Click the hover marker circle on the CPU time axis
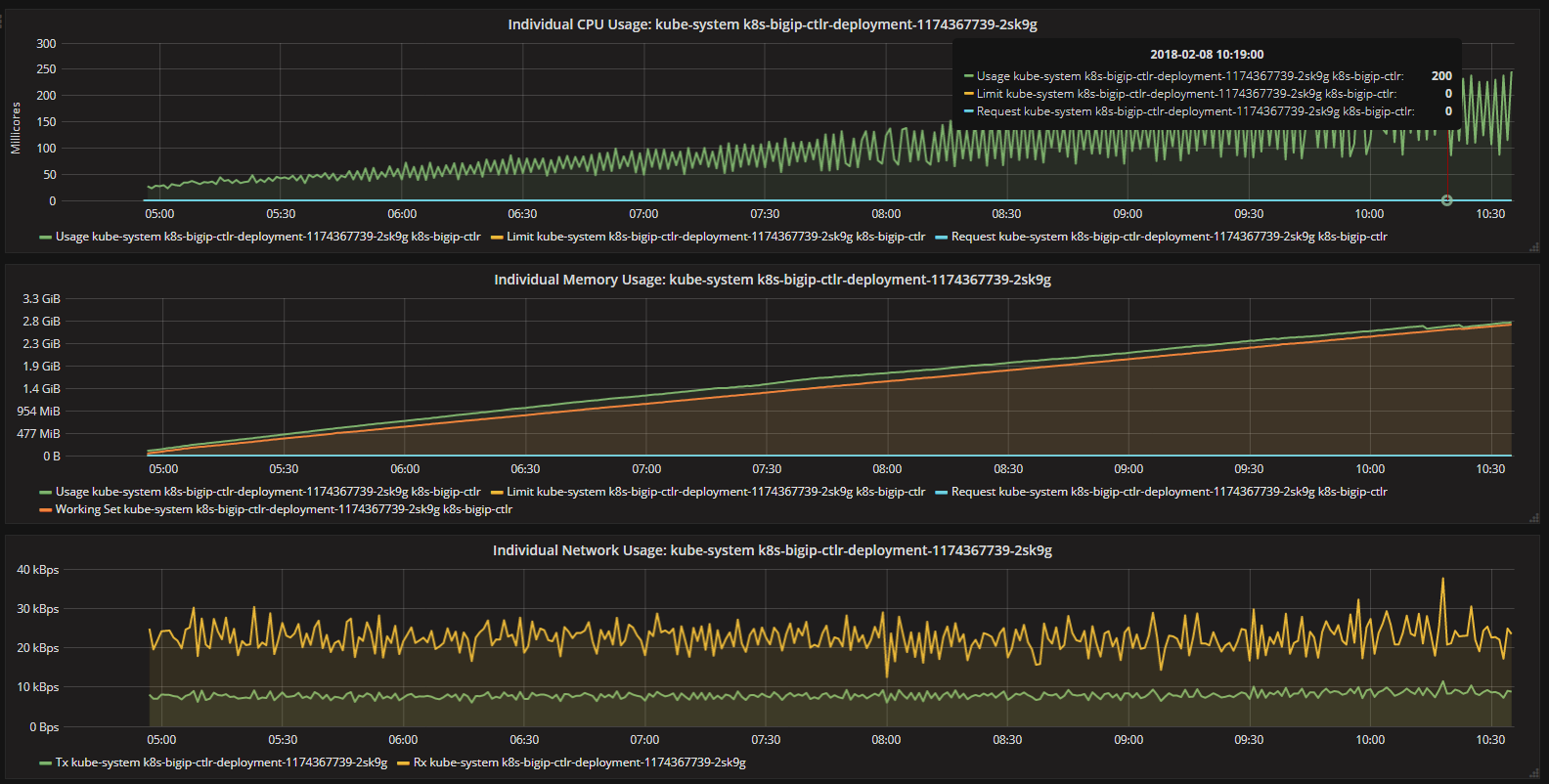The image size is (1549, 784). click(1447, 200)
